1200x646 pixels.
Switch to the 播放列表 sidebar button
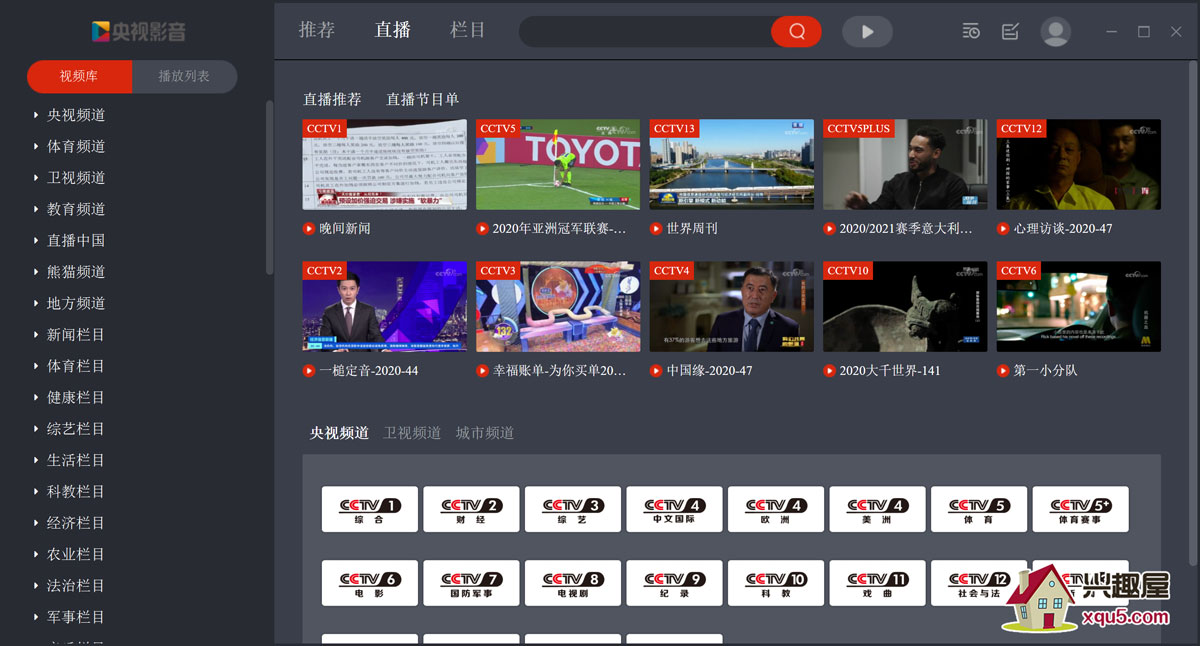(x=184, y=77)
